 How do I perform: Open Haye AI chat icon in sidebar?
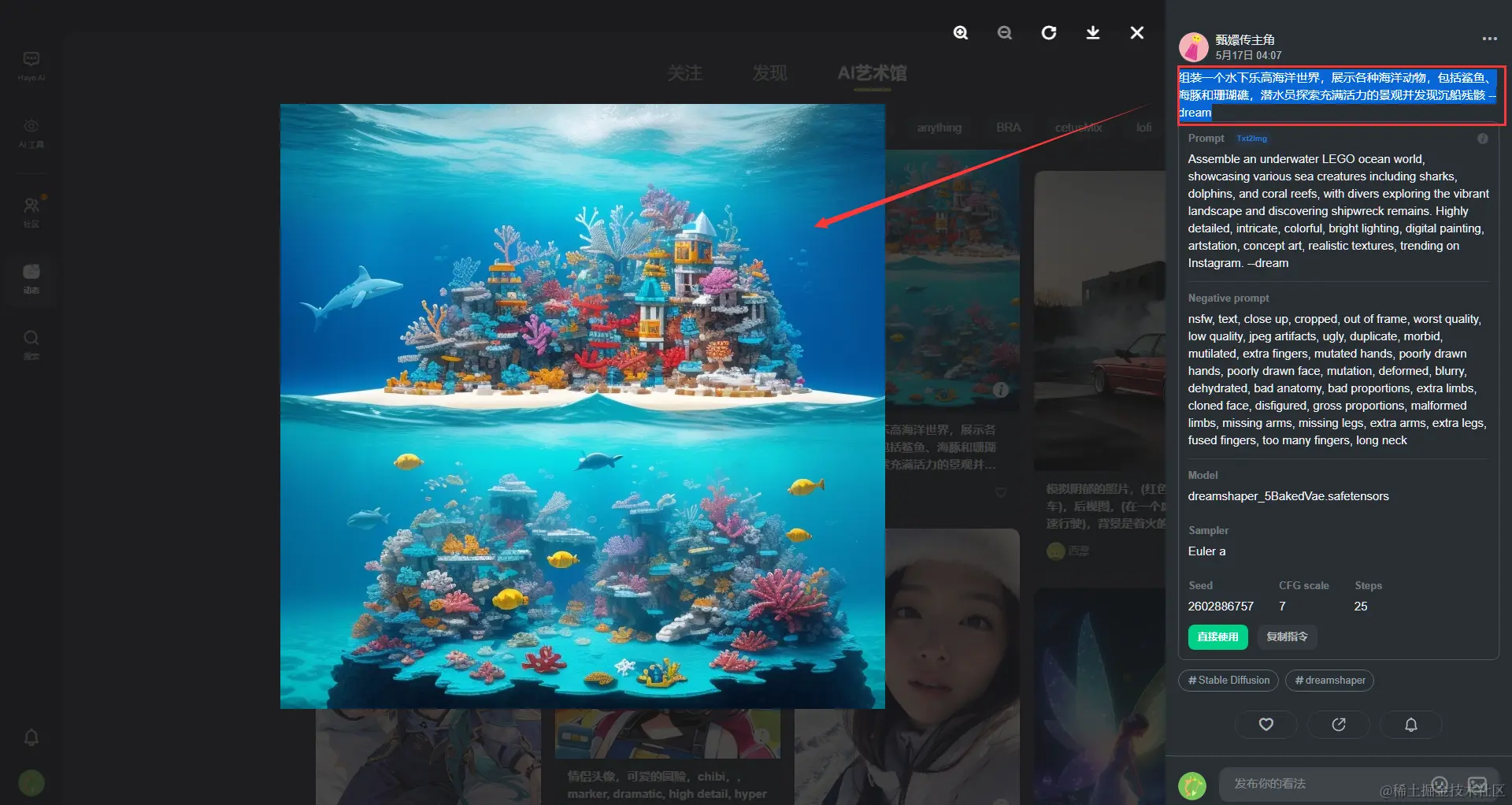(31, 65)
